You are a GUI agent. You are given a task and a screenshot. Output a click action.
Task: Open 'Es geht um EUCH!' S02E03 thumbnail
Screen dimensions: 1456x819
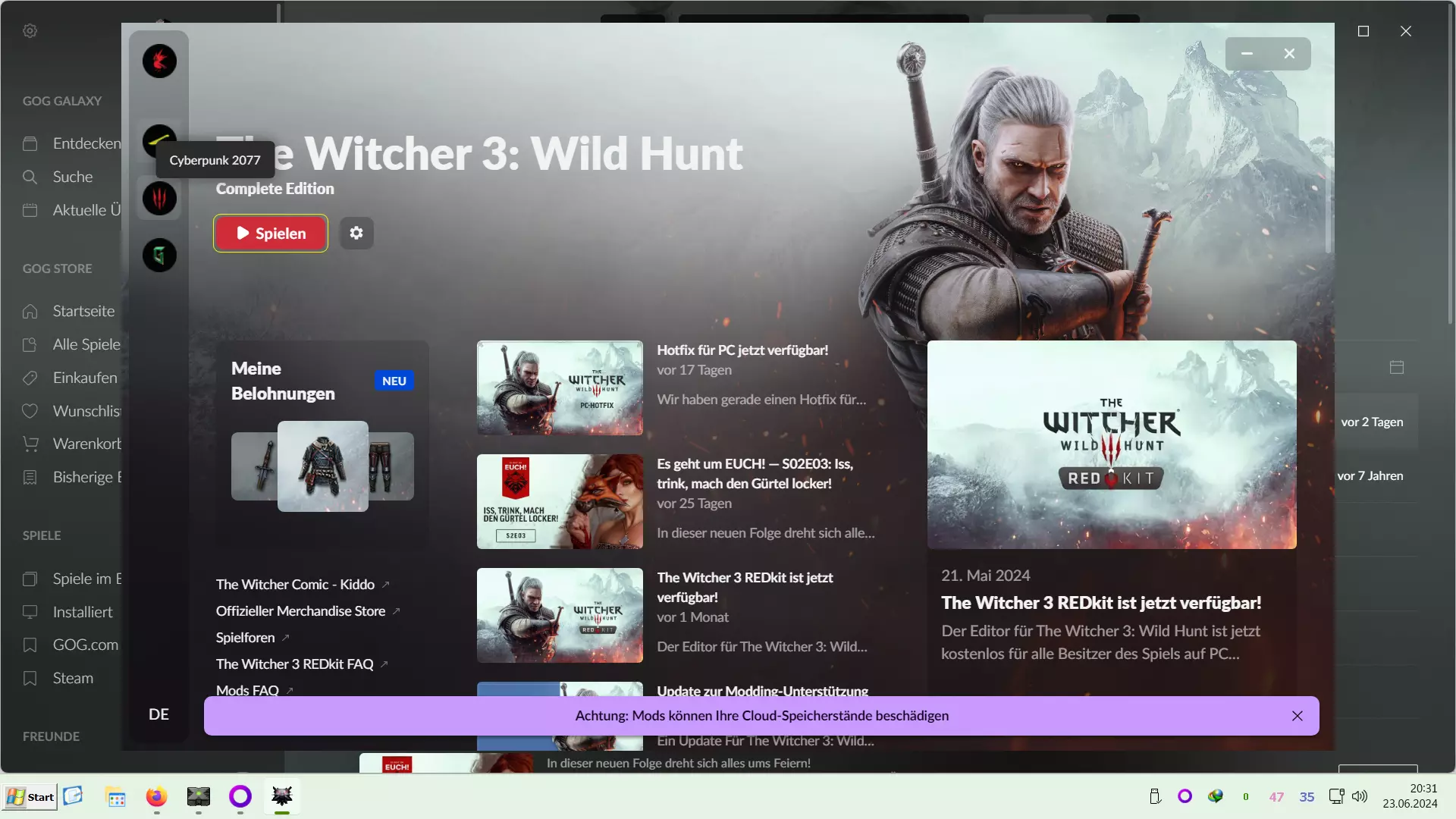(560, 501)
